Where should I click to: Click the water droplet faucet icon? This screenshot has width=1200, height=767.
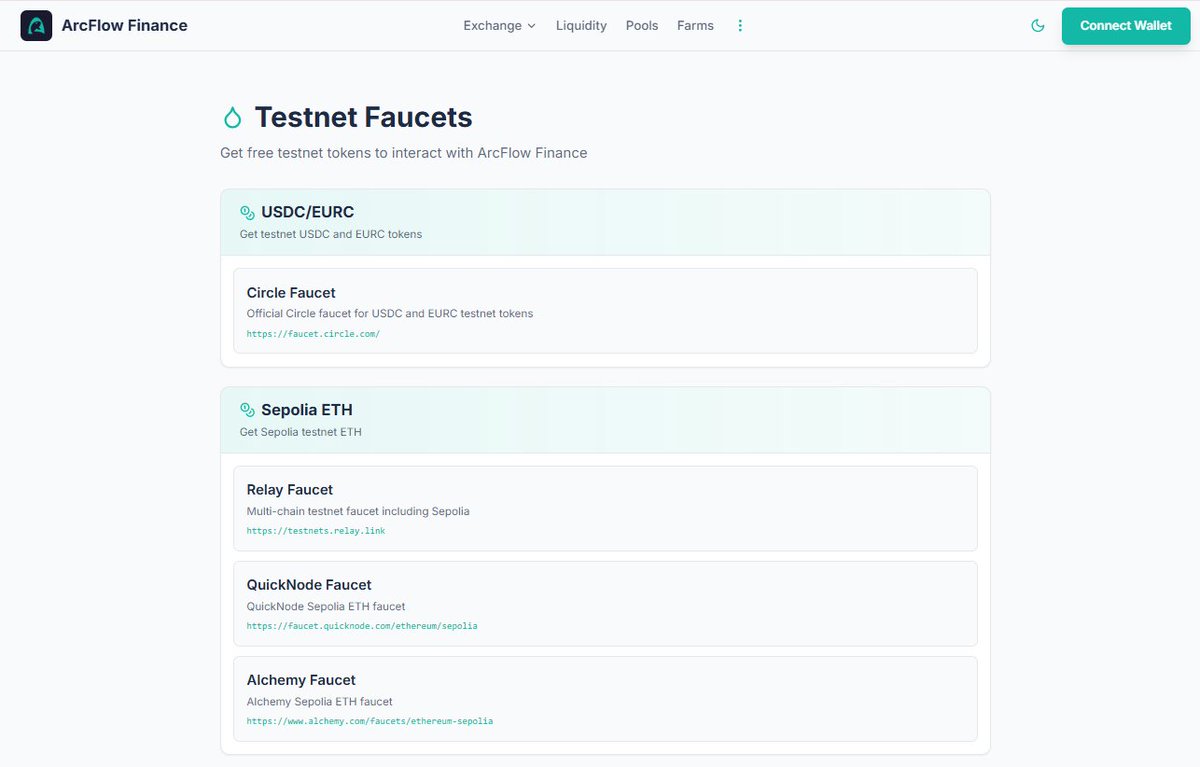coord(231,116)
